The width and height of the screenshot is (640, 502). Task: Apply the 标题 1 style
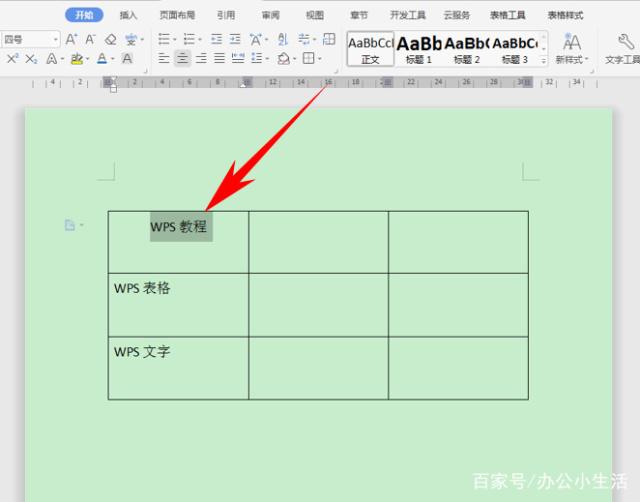click(419, 49)
